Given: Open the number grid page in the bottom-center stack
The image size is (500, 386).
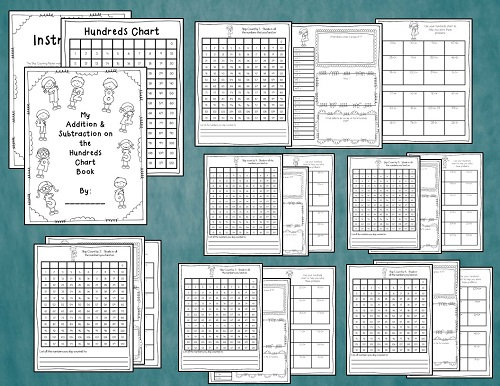Looking at the screenshot, I should pos(220,317).
